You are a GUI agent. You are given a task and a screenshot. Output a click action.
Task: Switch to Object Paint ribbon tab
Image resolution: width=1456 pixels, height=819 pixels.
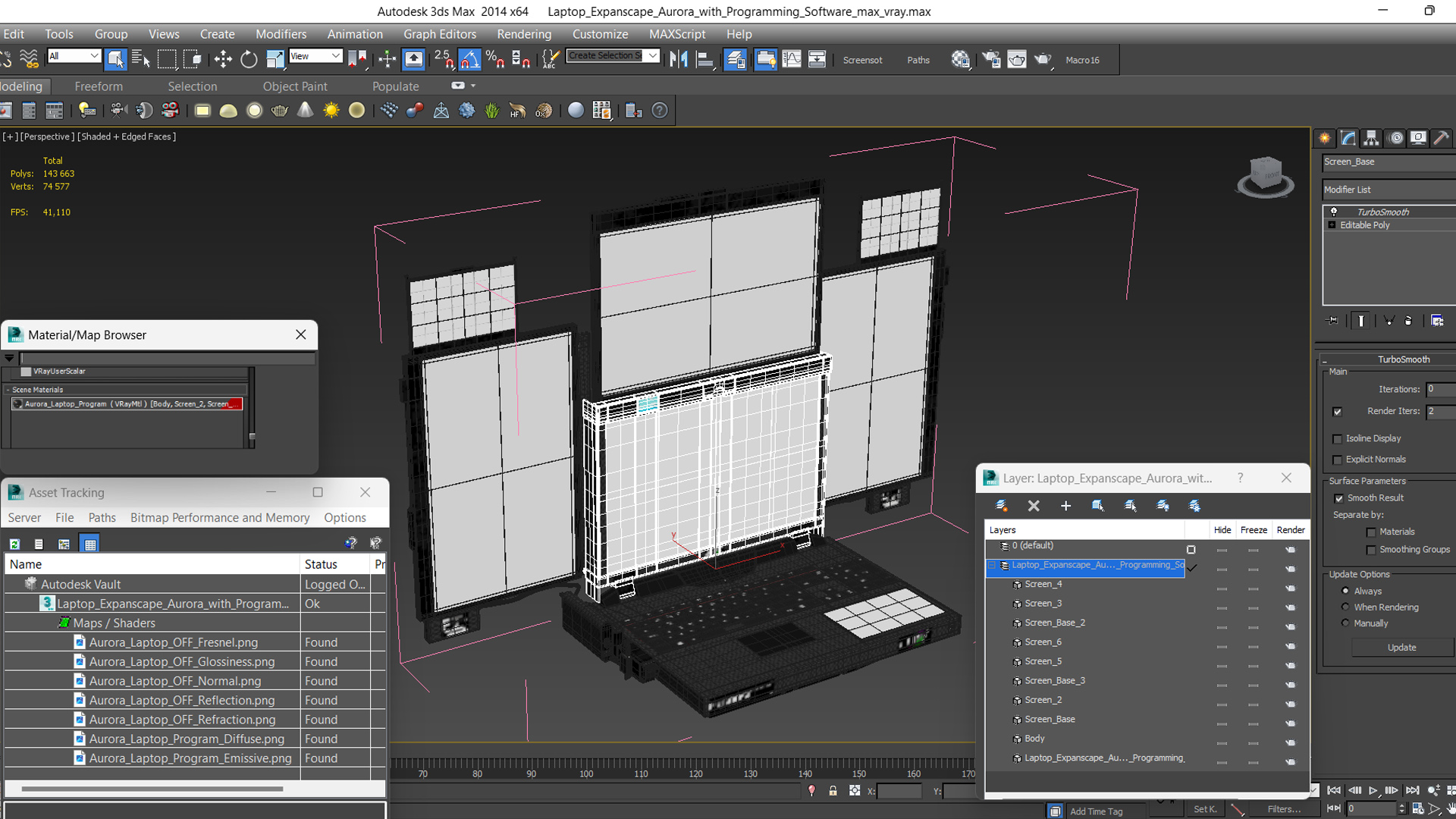[x=295, y=86]
